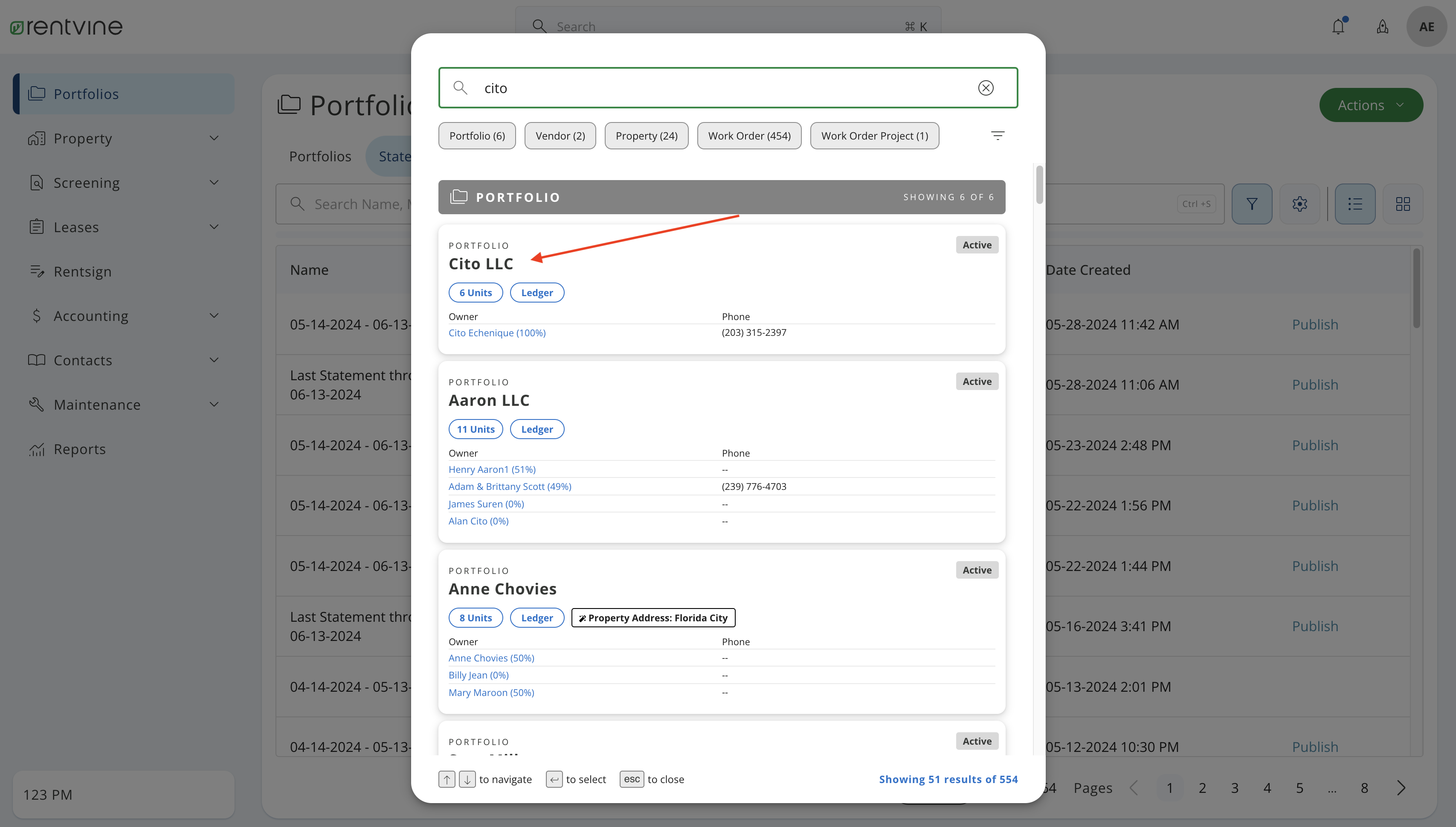Select Contacts in the sidebar
The width and height of the screenshot is (1456, 827).
pos(83,360)
